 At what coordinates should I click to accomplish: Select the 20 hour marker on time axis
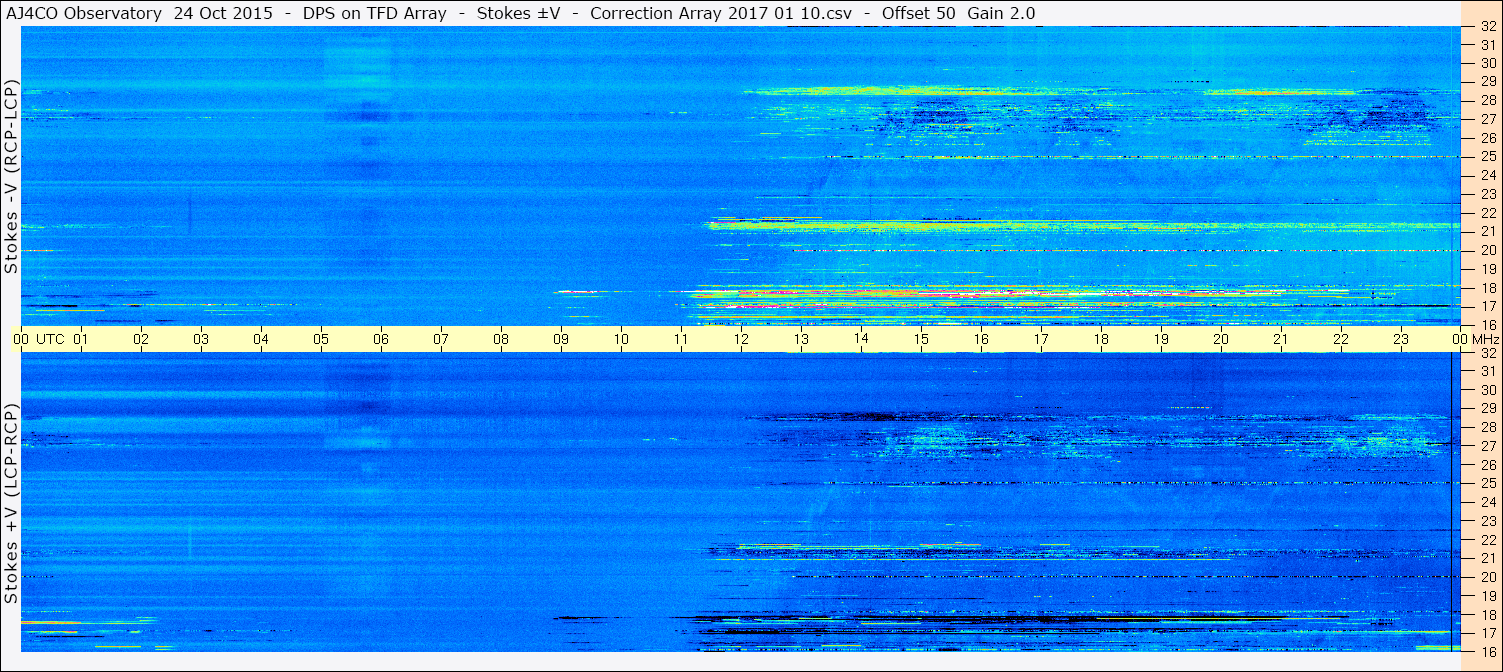pos(1221,339)
